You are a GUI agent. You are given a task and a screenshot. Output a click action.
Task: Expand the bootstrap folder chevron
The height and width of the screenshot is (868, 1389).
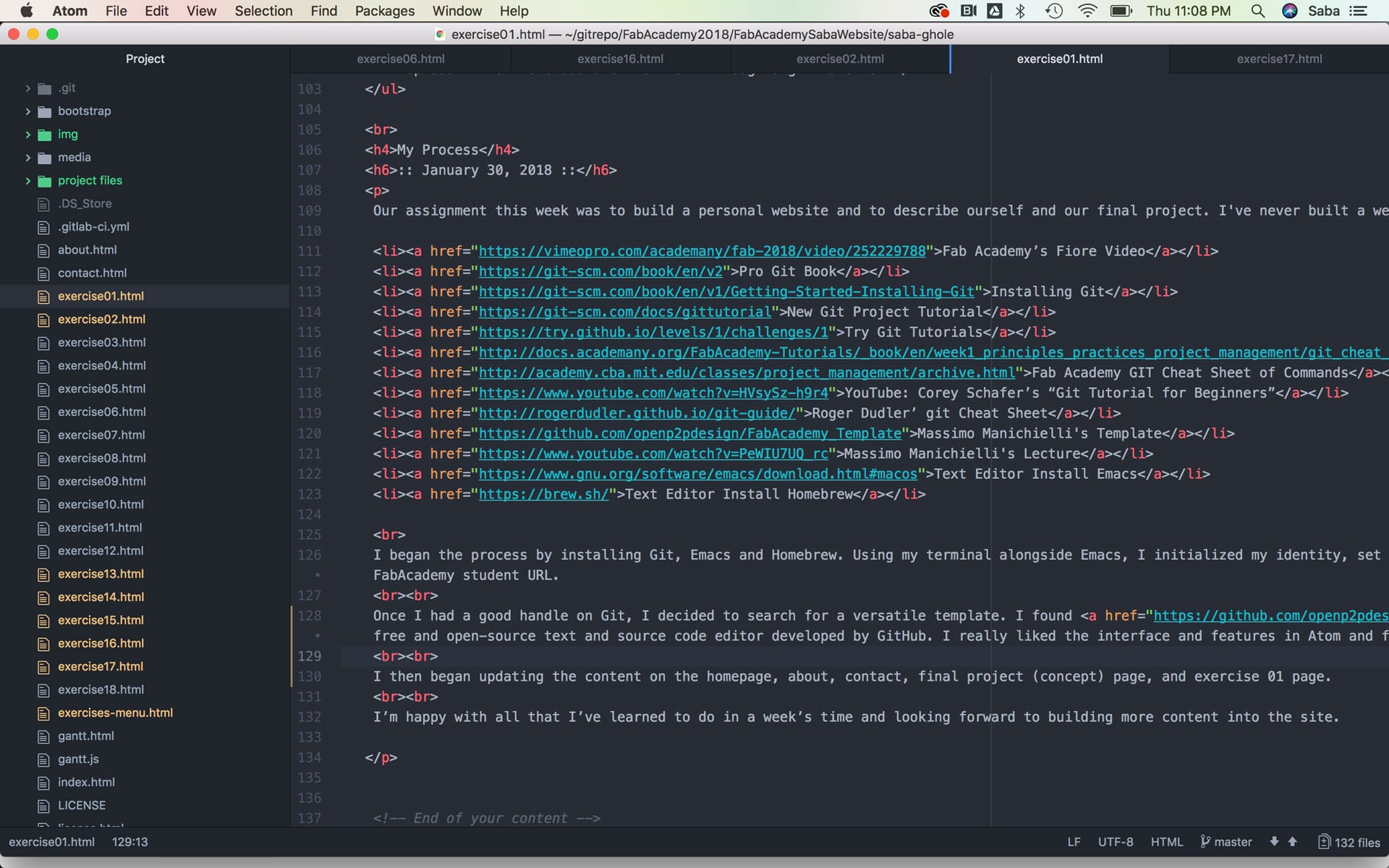click(27, 111)
